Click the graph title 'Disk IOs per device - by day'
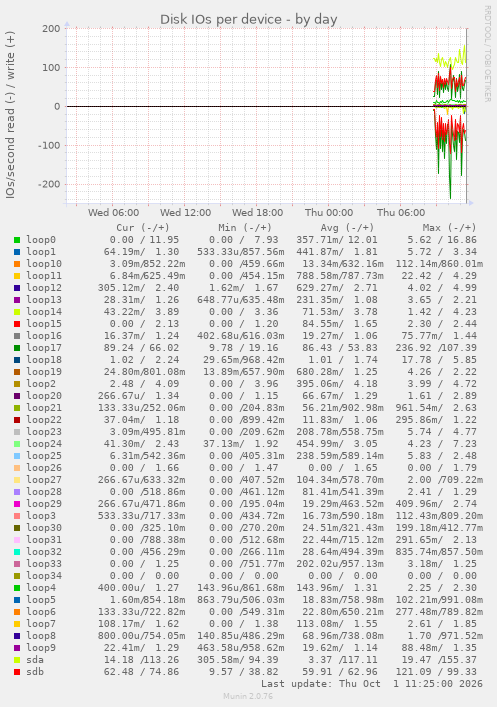 click(248, 19)
